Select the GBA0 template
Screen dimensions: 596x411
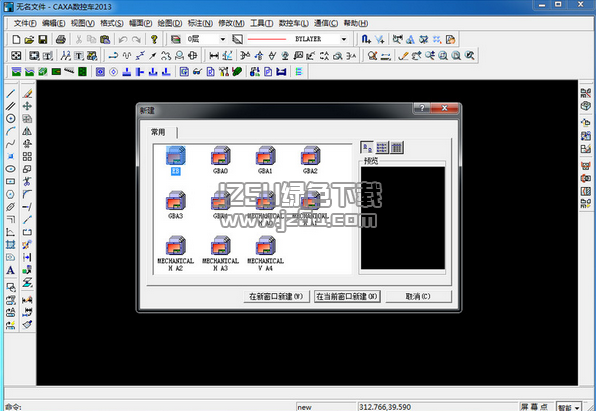220,160
